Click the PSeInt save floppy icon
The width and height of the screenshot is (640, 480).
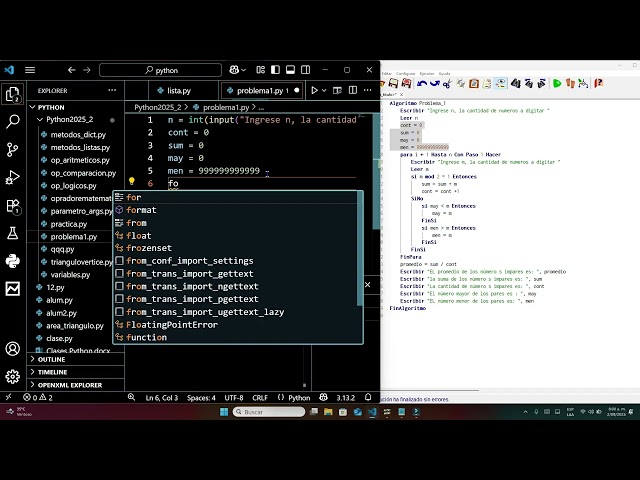(393, 83)
